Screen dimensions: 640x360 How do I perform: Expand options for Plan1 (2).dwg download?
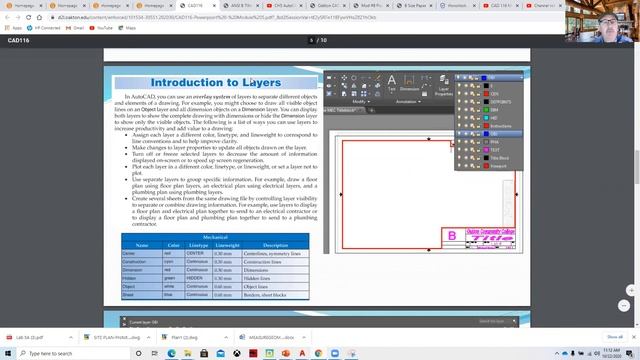click(x=226, y=338)
